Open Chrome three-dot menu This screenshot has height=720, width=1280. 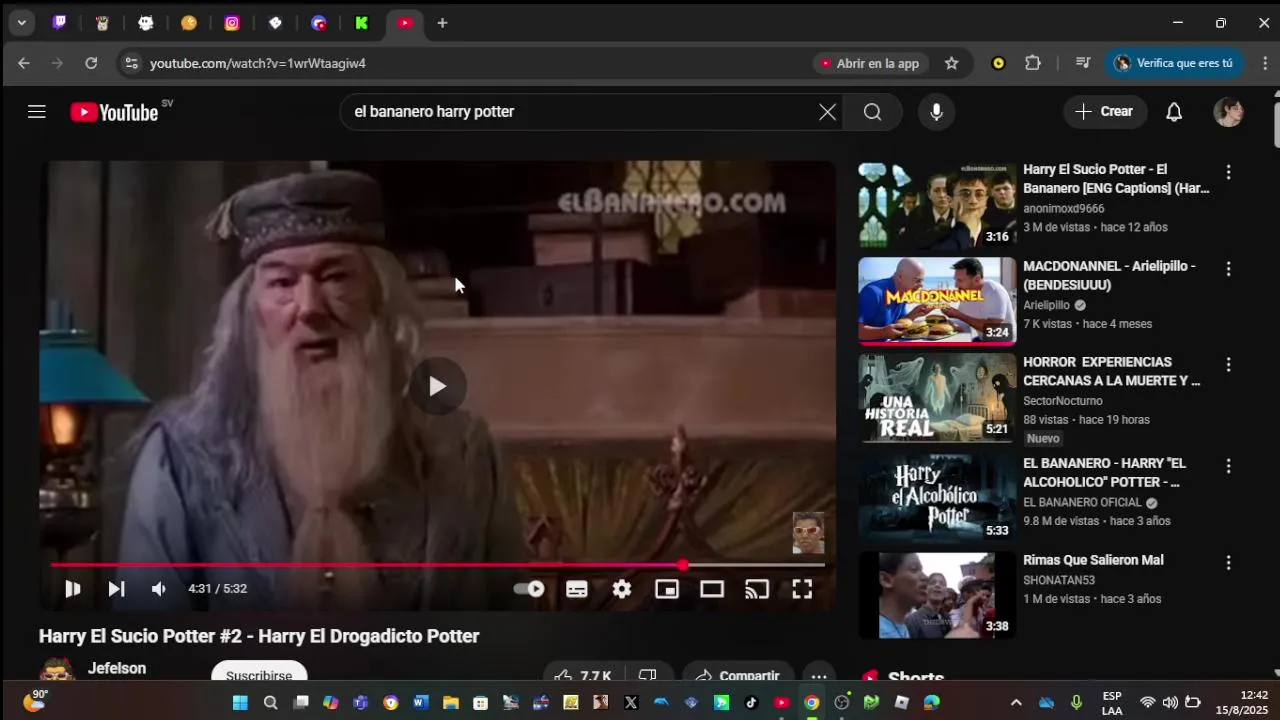(x=1265, y=63)
